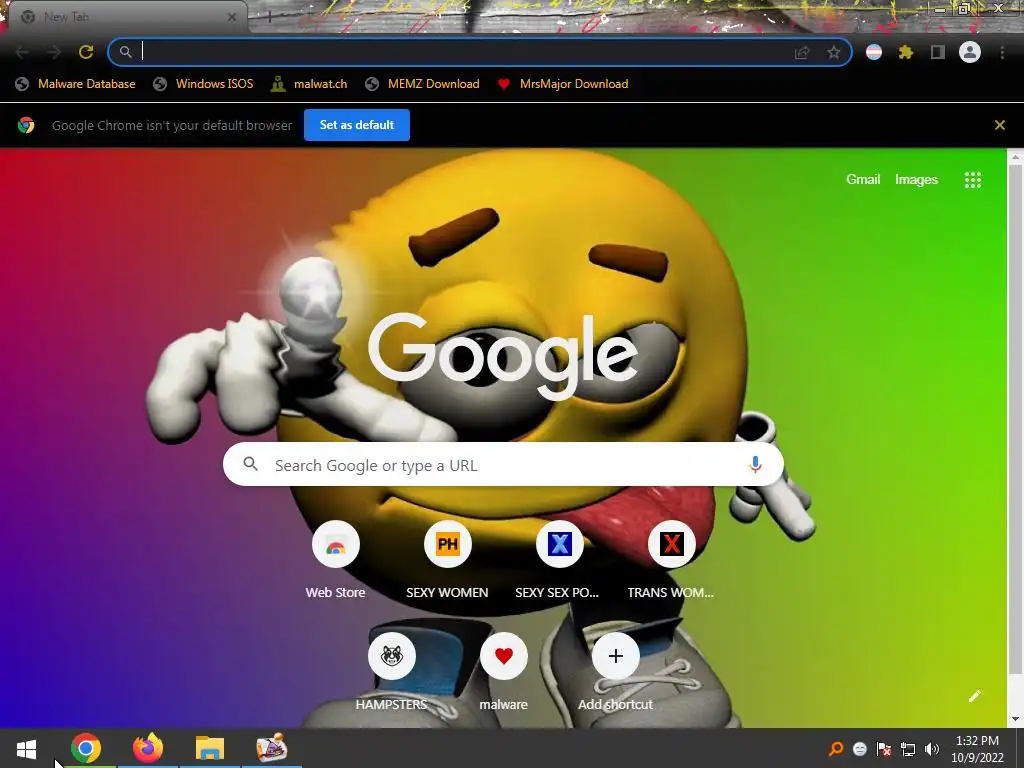Open the network tray icon
Image resolution: width=1024 pixels, height=768 pixels.
coord(908,749)
